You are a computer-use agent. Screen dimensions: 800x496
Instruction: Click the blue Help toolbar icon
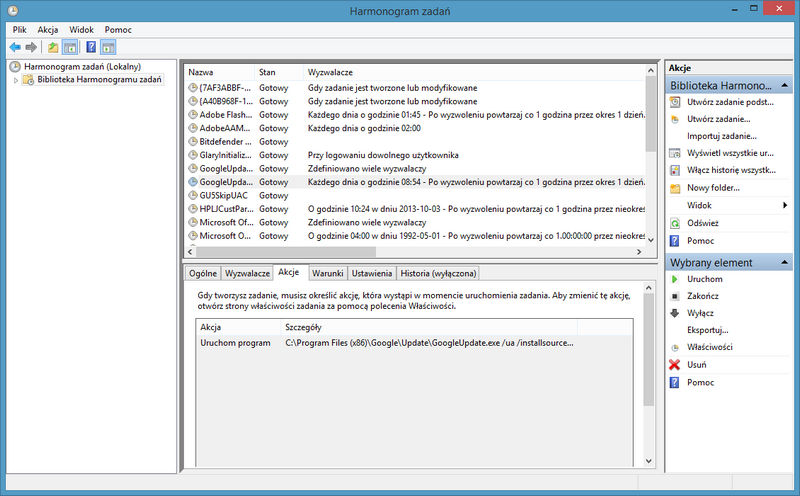click(x=91, y=47)
